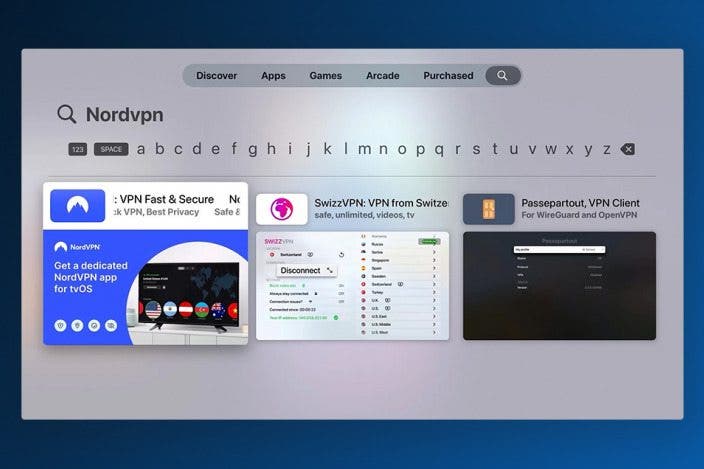Go to the Games tab
The image size is (704, 469).
325,76
